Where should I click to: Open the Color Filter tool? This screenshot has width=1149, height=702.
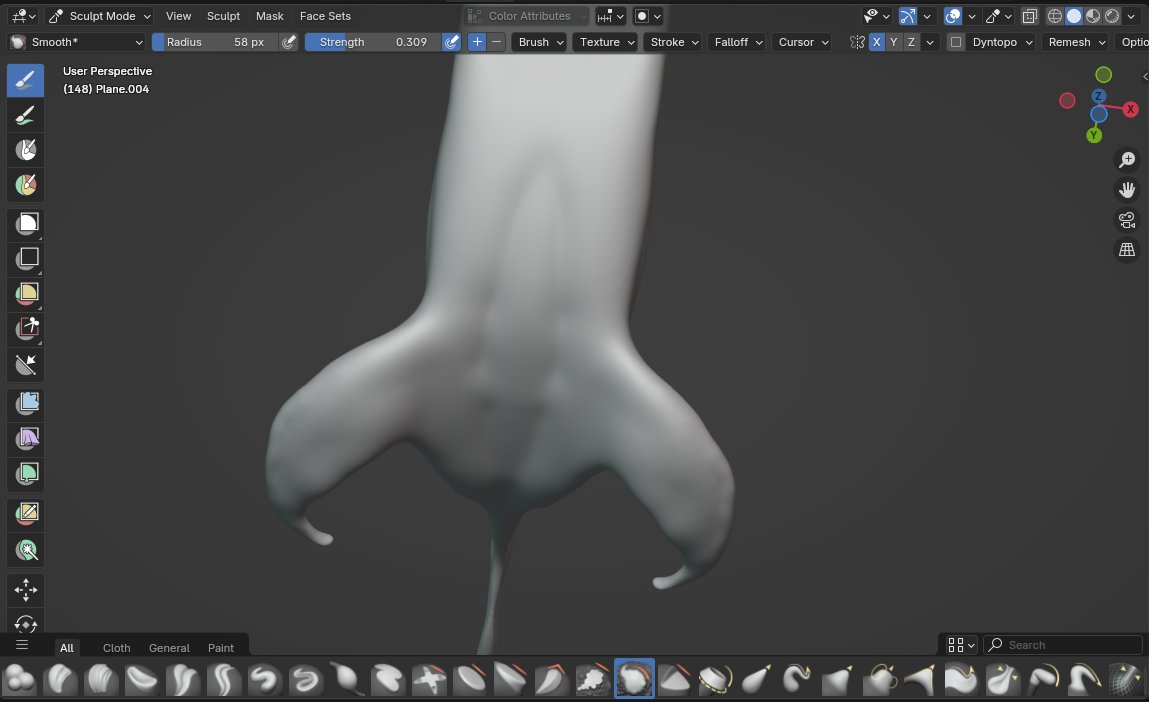click(25, 474)
